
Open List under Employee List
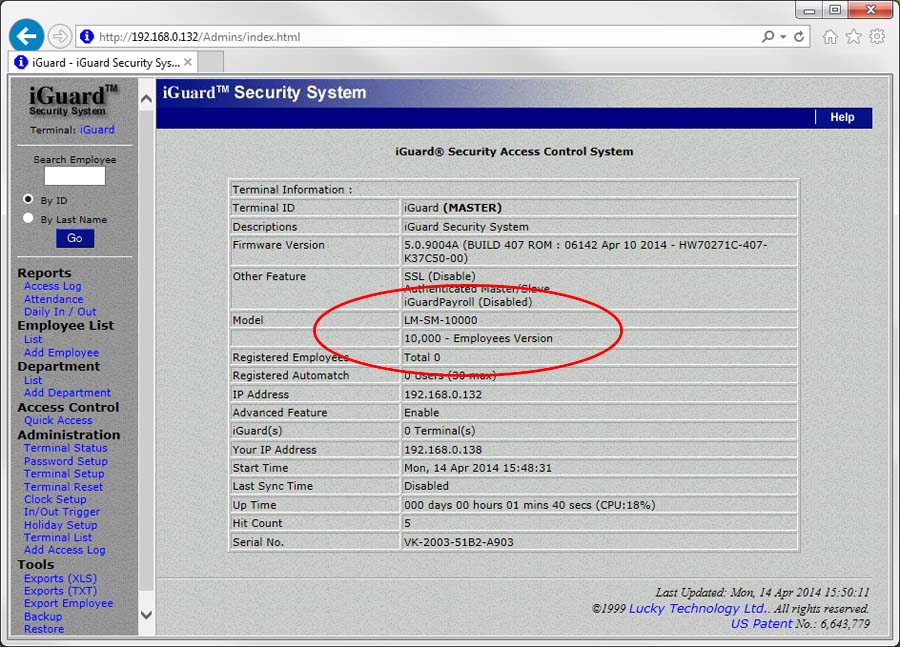coord(33,339)
